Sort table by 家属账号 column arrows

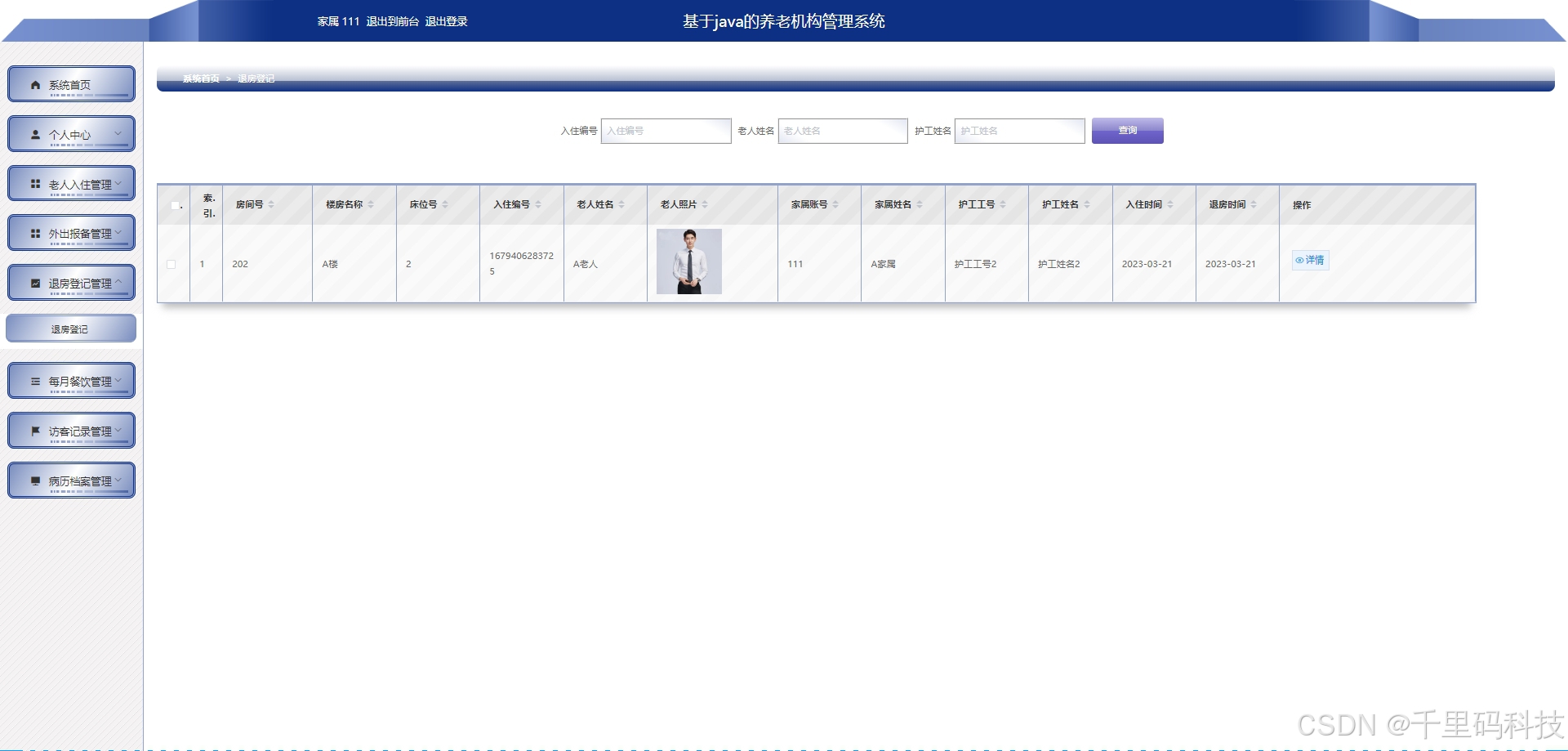835,204
